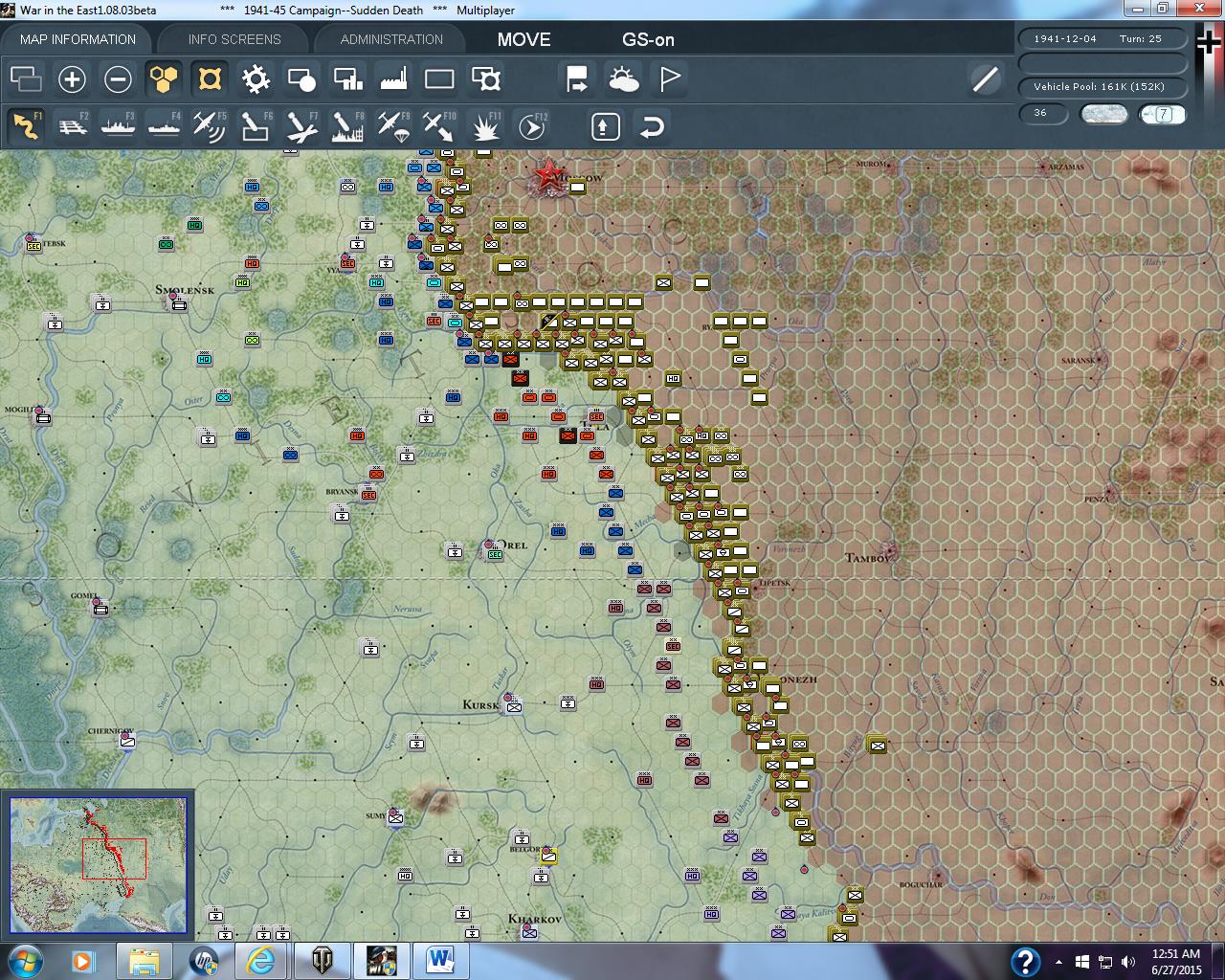Open the weather cloud-sun icon
1225x980 pixels.
tap(624, 79)
